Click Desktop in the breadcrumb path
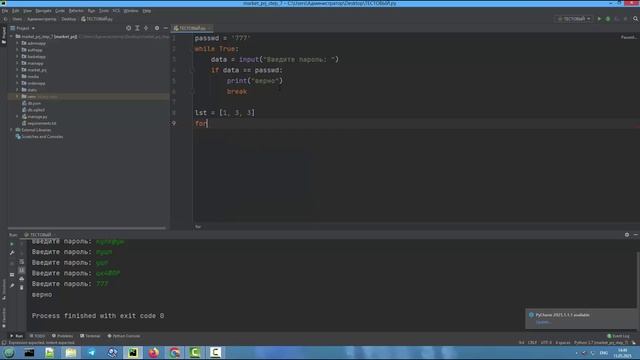This screenshot has height=360, width=640. 69,19
